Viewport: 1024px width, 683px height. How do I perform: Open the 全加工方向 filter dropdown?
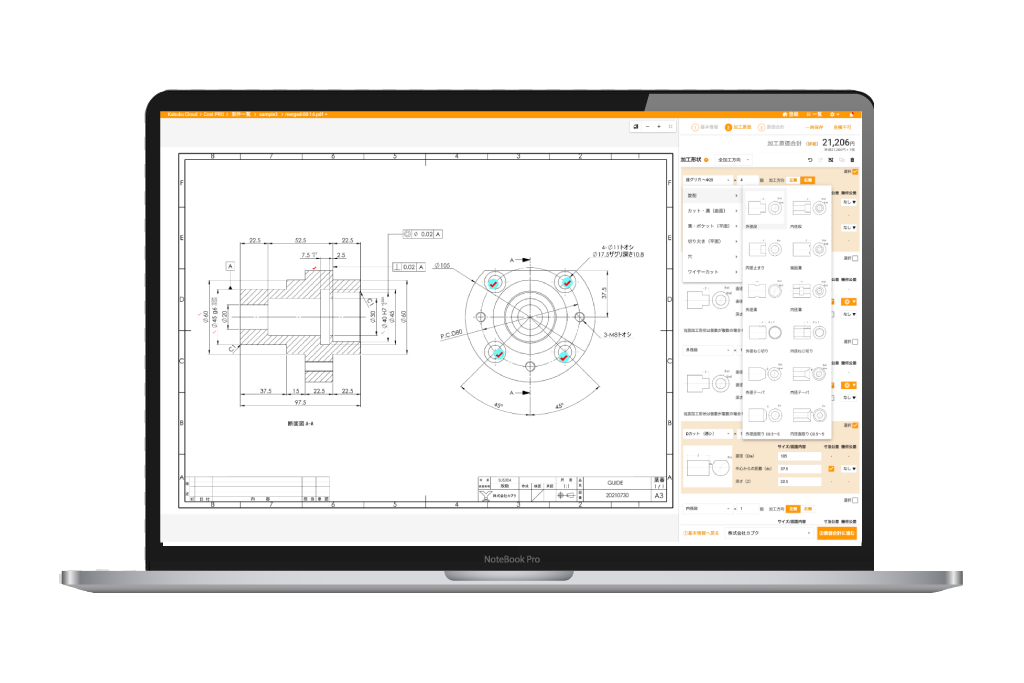[733, 160]
